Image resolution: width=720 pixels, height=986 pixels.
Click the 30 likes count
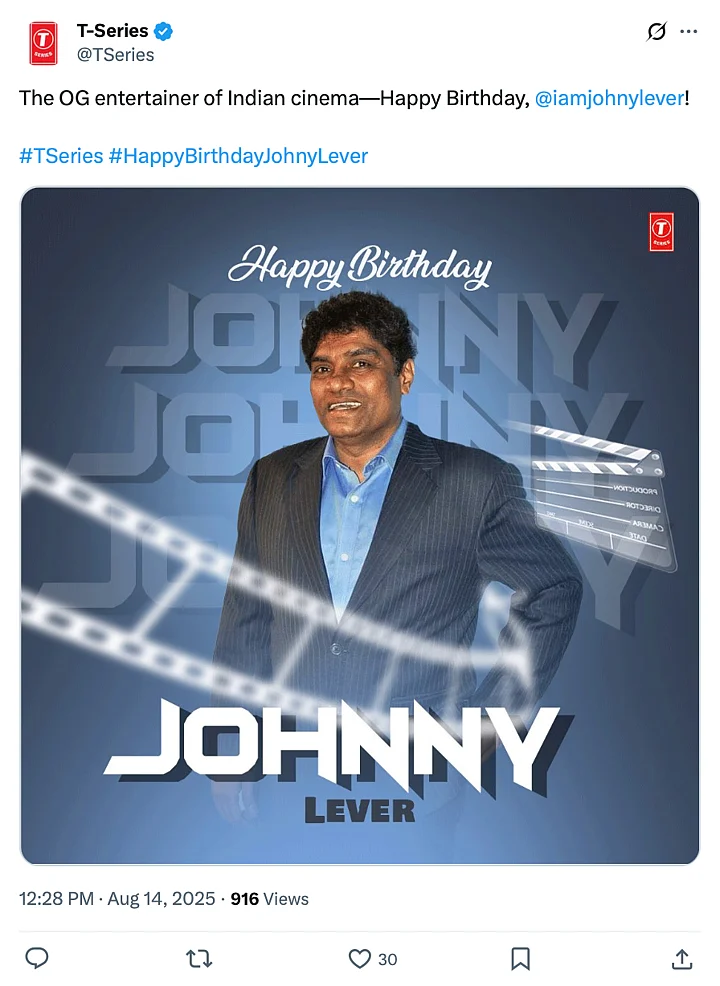coord(387,959)
